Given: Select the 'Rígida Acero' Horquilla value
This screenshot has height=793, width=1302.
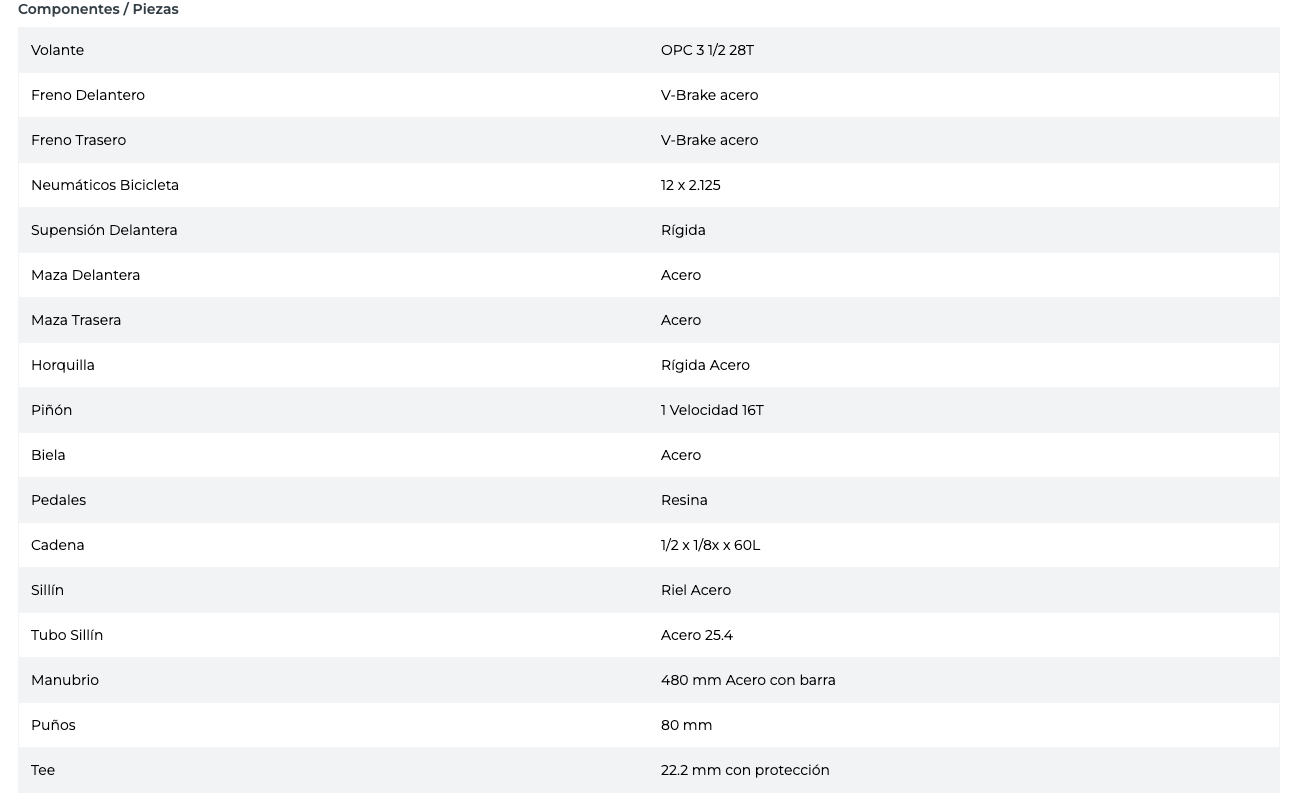Looking at the screenshot, I should [x=705, y=365].
